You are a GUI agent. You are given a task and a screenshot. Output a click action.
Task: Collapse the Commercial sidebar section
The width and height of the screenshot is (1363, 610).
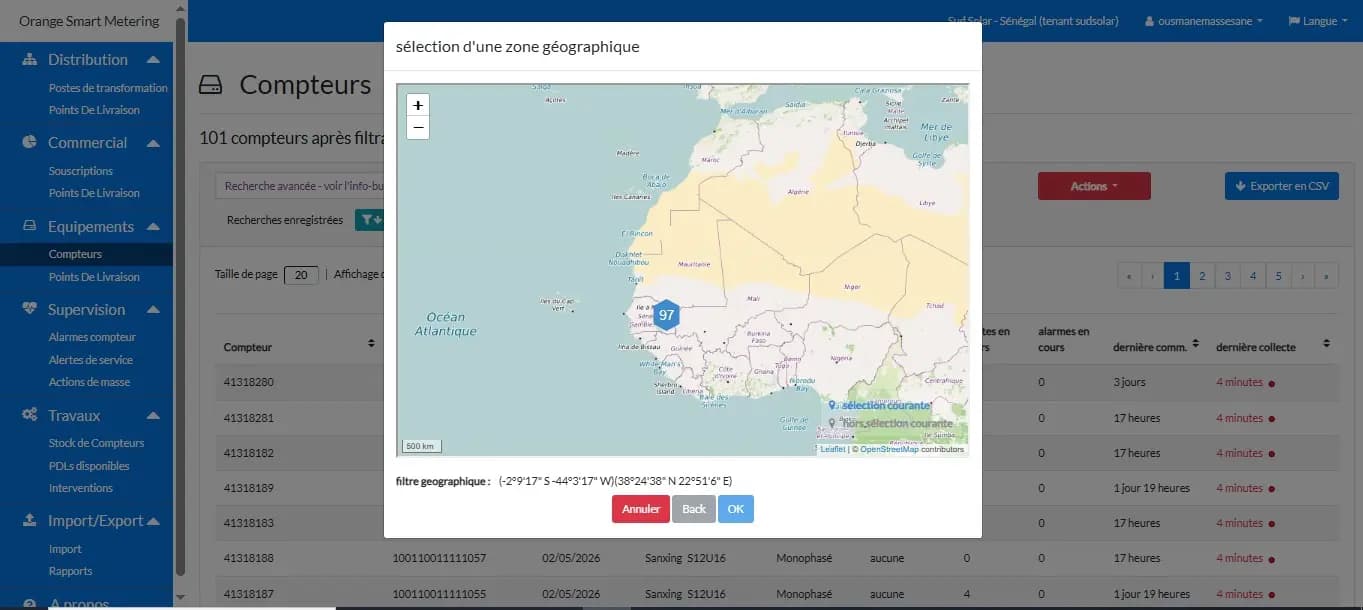tap(153, 143)
